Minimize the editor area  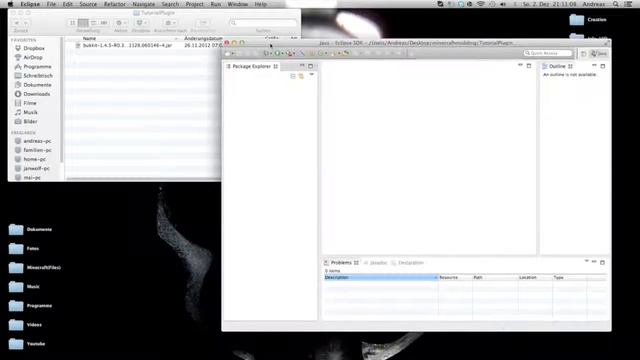pos(520,65)
